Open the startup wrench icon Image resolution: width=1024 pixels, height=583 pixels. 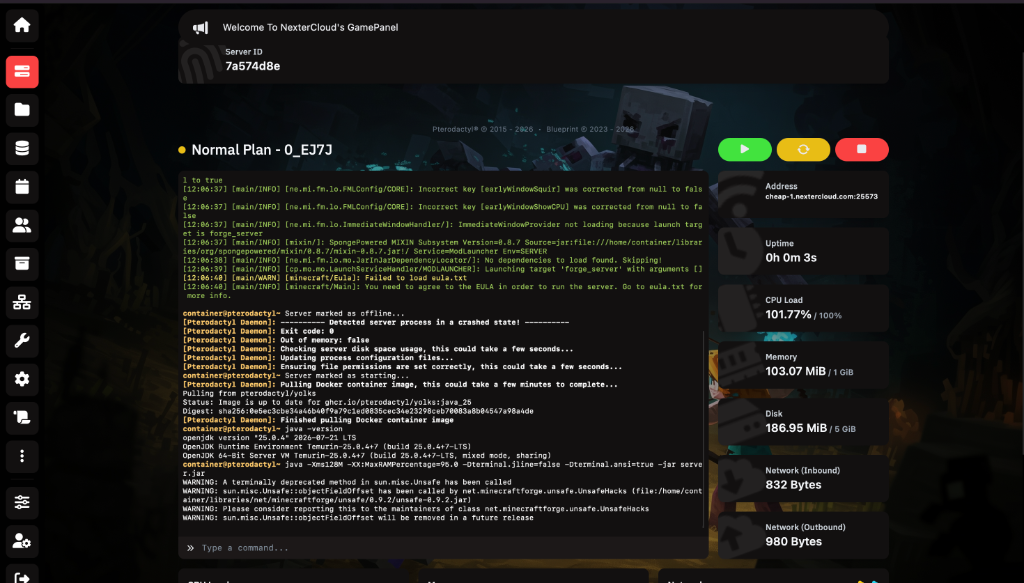[22, 341]
